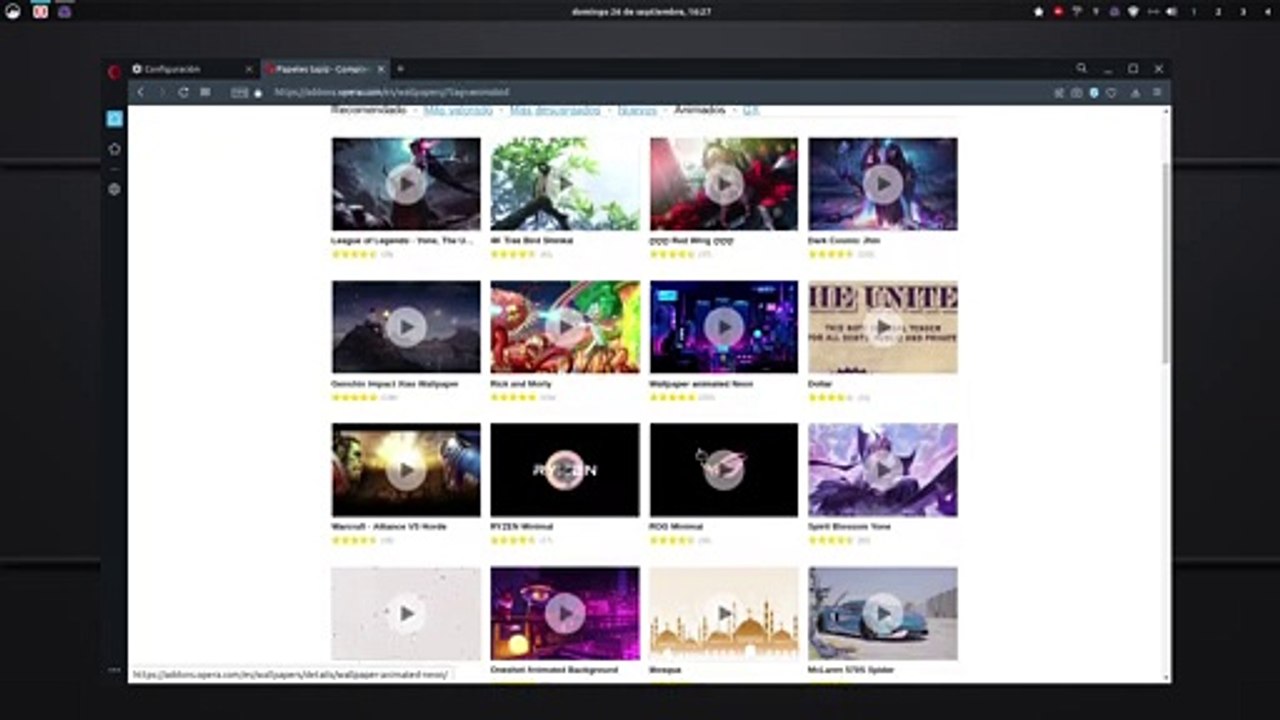Click the address bar URL field
Viewport: 1280px width, 720px height.
pyautogui.click(x=640, y=93)
